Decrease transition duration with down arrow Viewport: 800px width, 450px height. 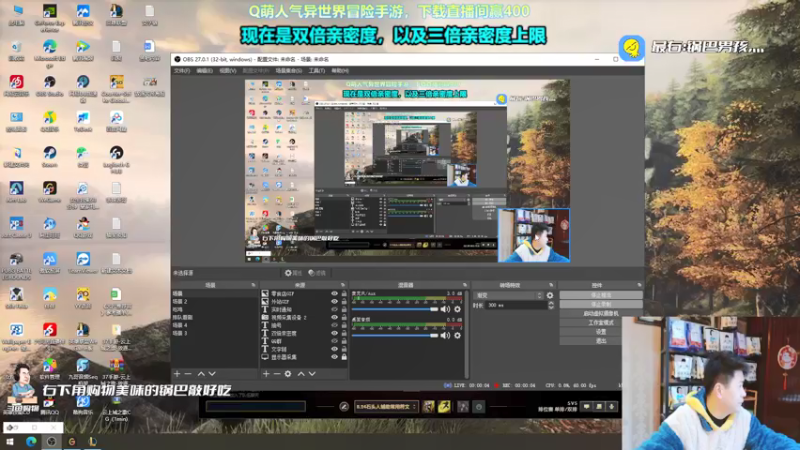coord(551,307)
